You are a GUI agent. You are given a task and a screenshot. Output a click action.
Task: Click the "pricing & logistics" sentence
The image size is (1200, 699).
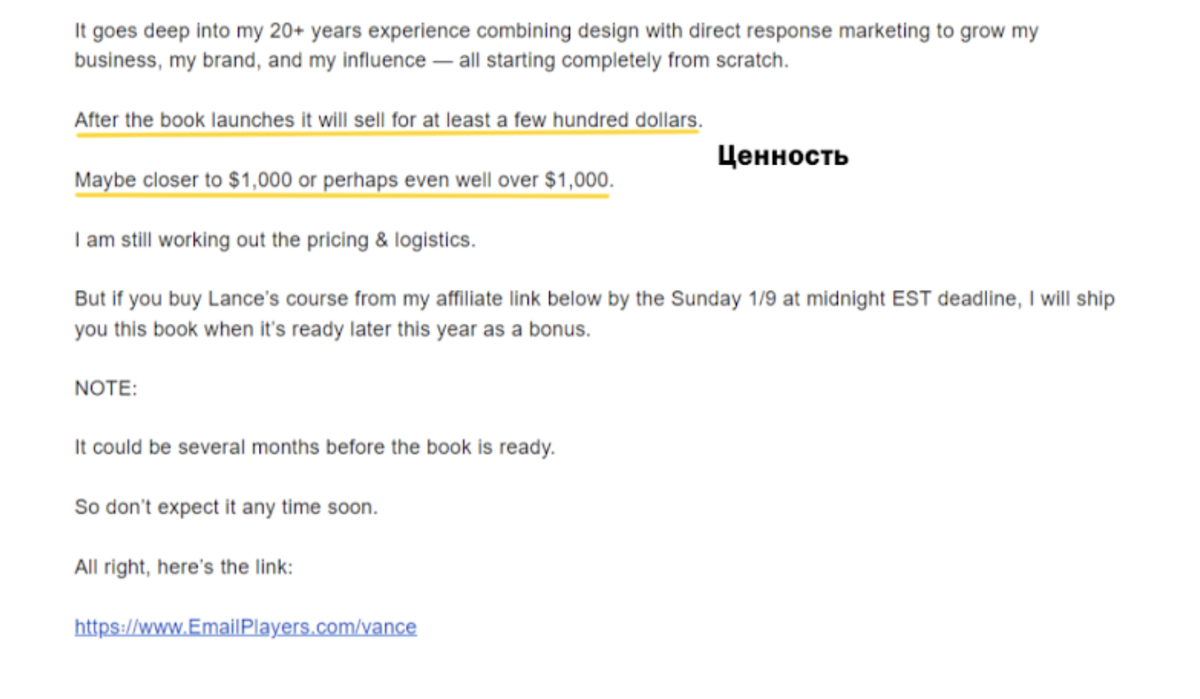275,240
